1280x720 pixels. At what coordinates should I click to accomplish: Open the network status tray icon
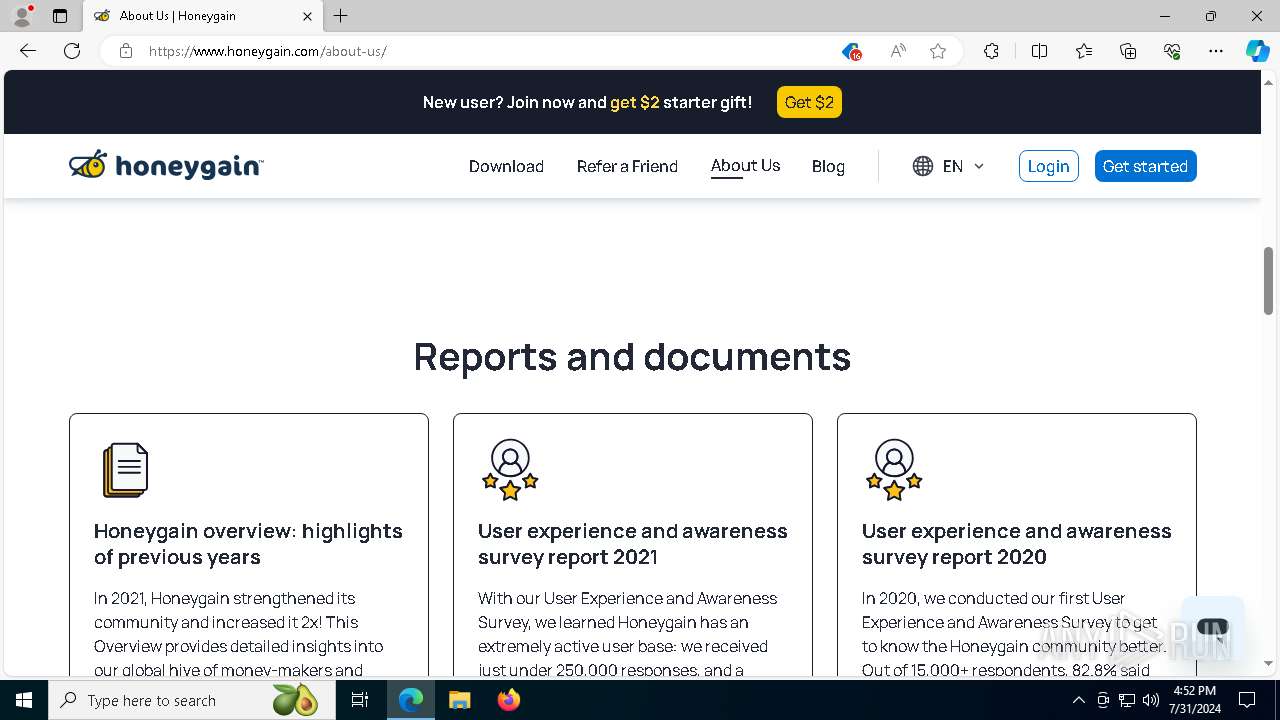coord(1127,700)
